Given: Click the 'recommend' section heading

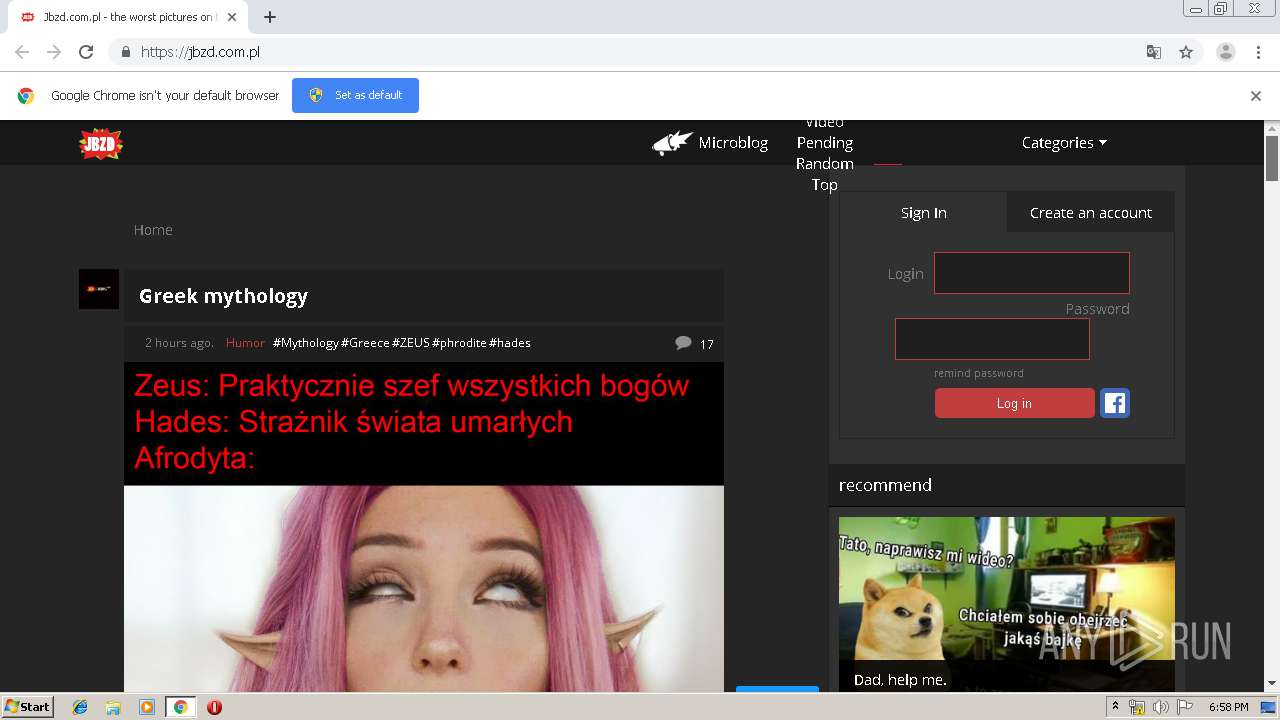Looking at the screenshot, I should [x=885, y=485].
